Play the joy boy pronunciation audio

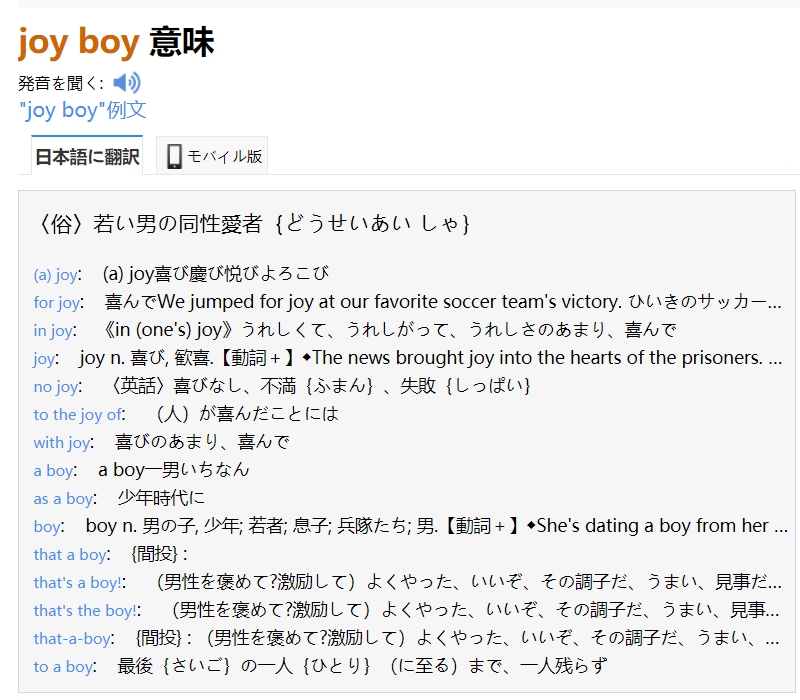(x=126, y=82)
